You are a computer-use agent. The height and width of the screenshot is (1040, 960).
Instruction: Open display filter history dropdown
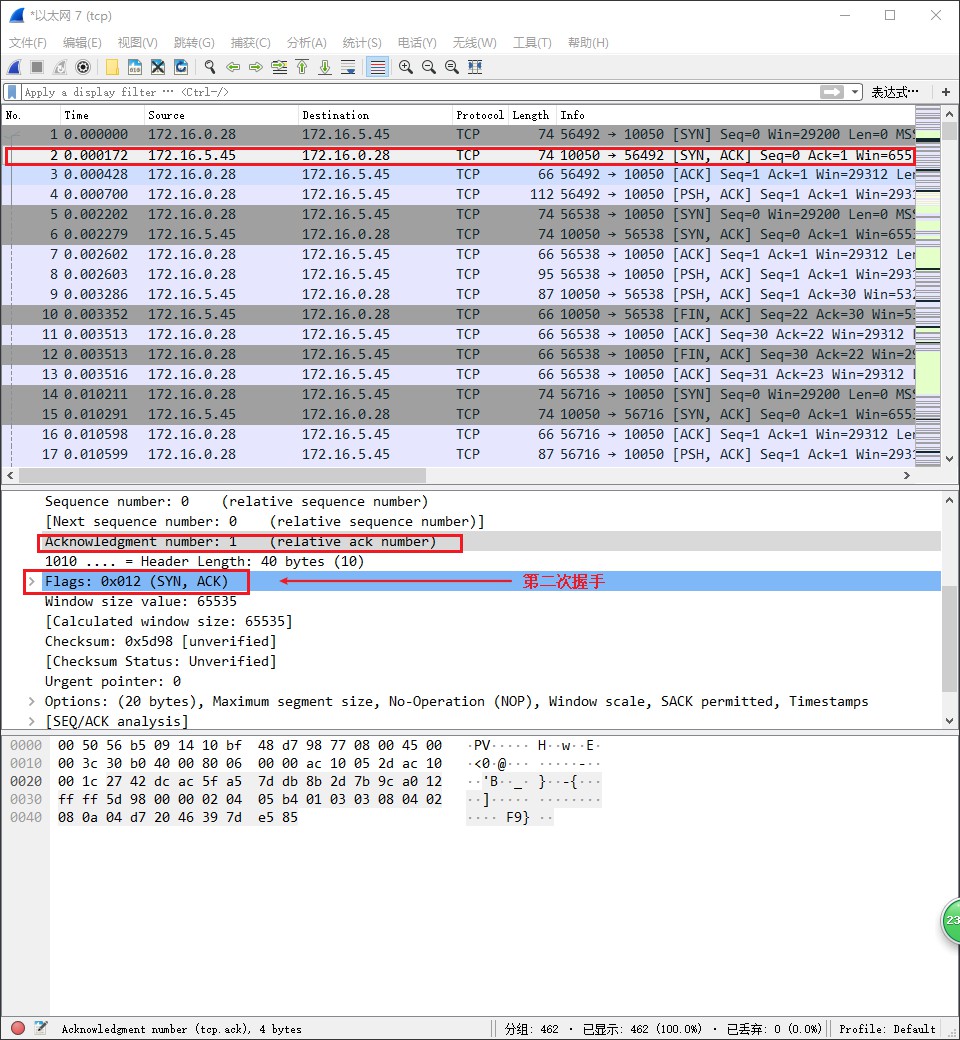855,92
